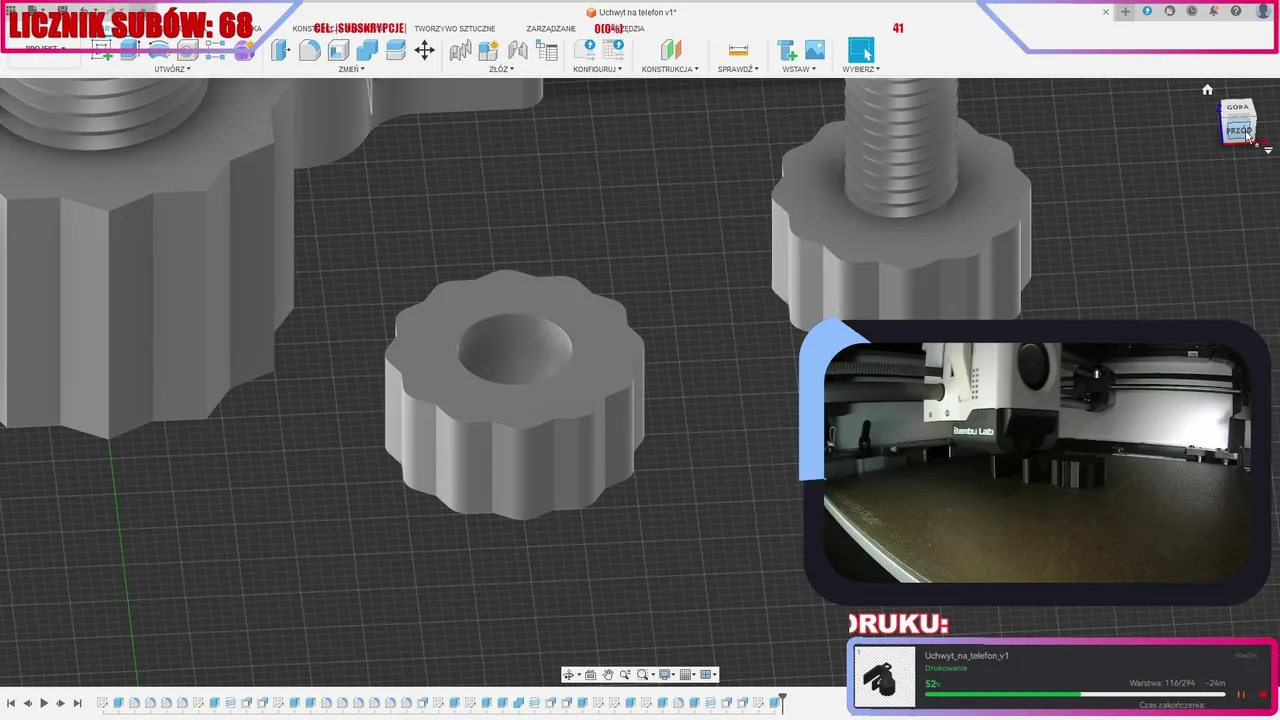1280x720 pixels.
Task: Expand the UTWÓRZ dropdown
Action: coord(172,69)
